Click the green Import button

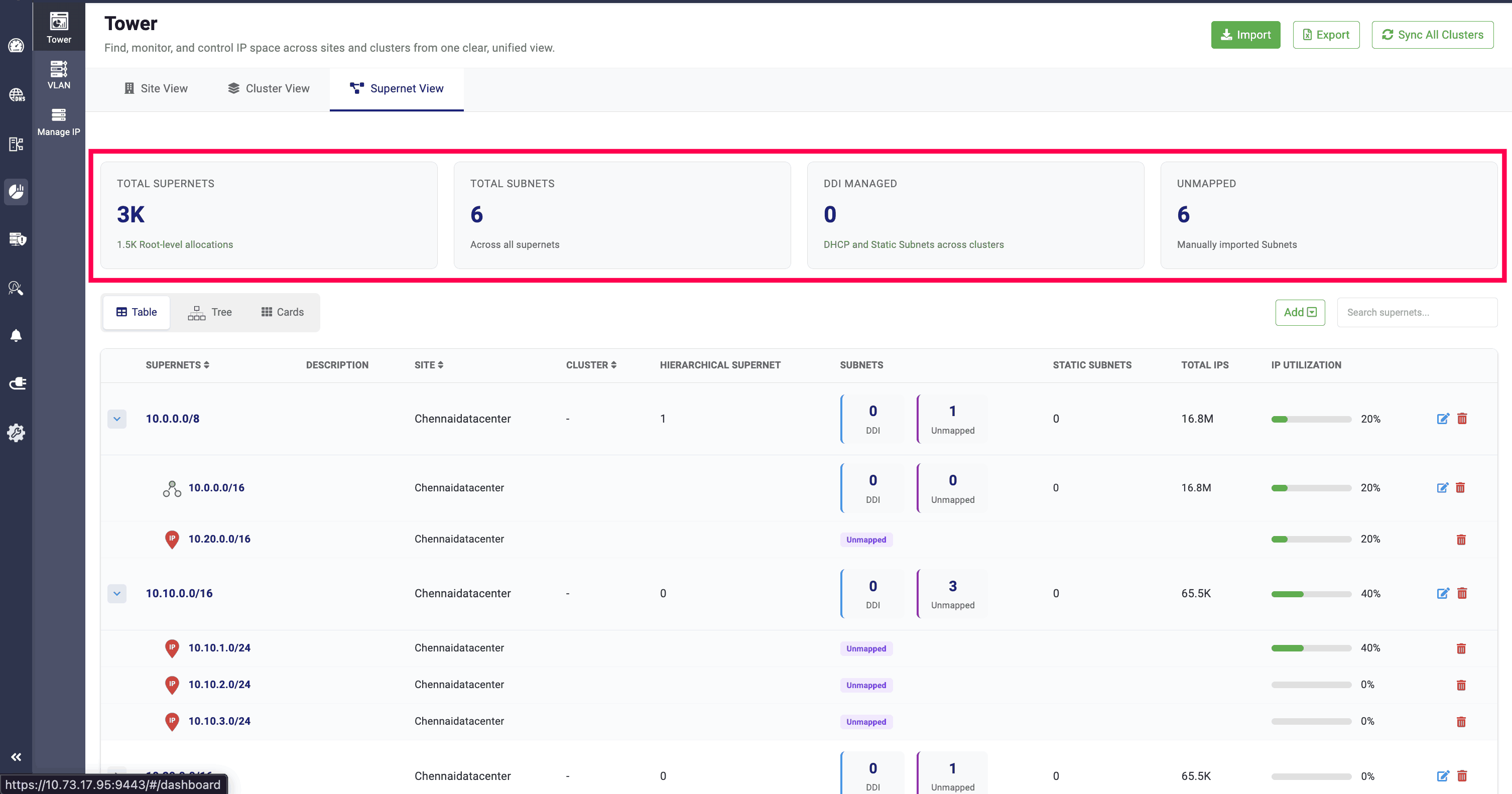[x=1245, y=35]
